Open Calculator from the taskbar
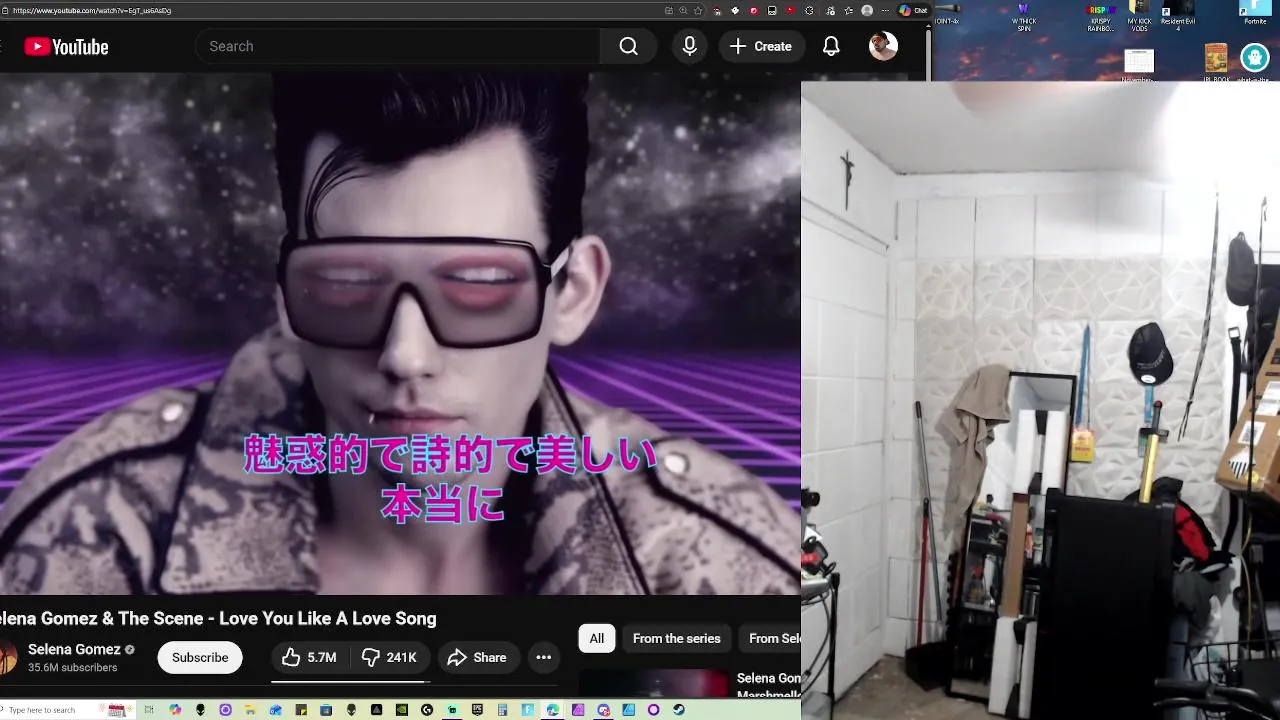 tap(502, 710)
